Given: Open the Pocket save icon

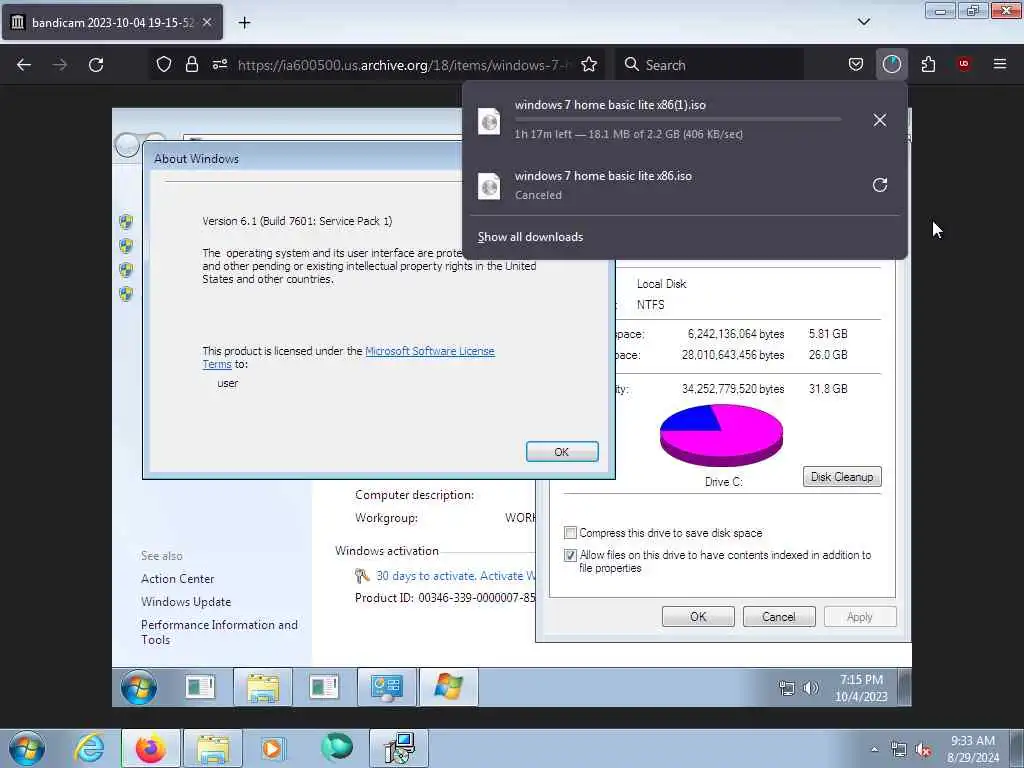Looking at the screenshot, I should point(856,64).
